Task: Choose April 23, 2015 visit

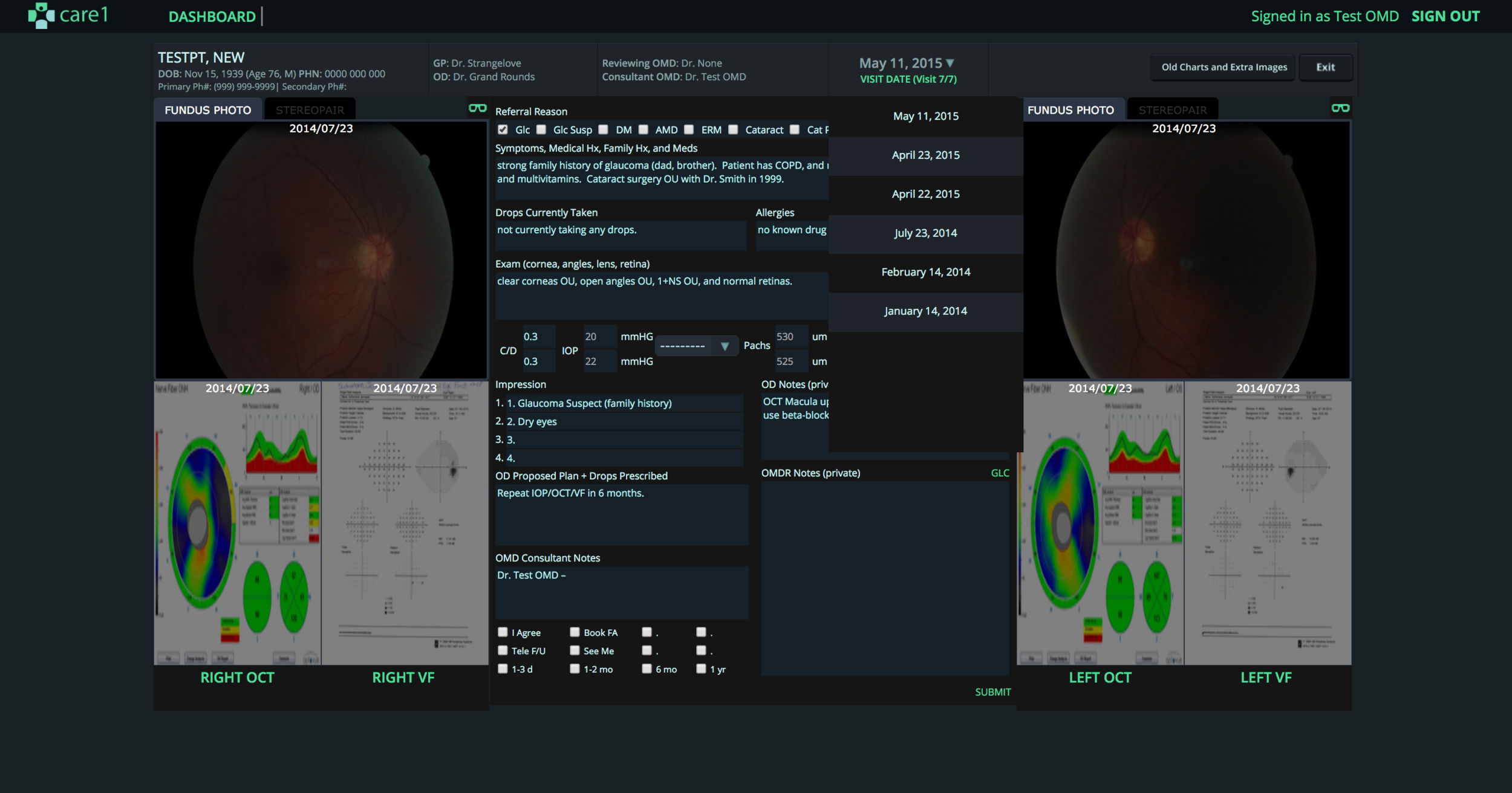Action: pyautogui.click(x=925, y=155)
